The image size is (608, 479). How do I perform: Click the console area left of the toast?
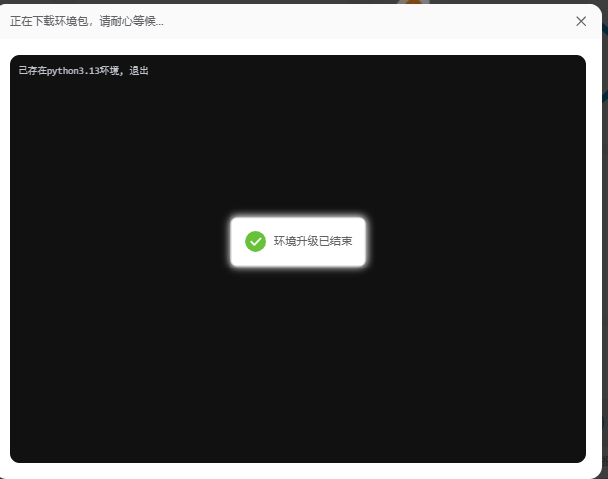(120, 242)
